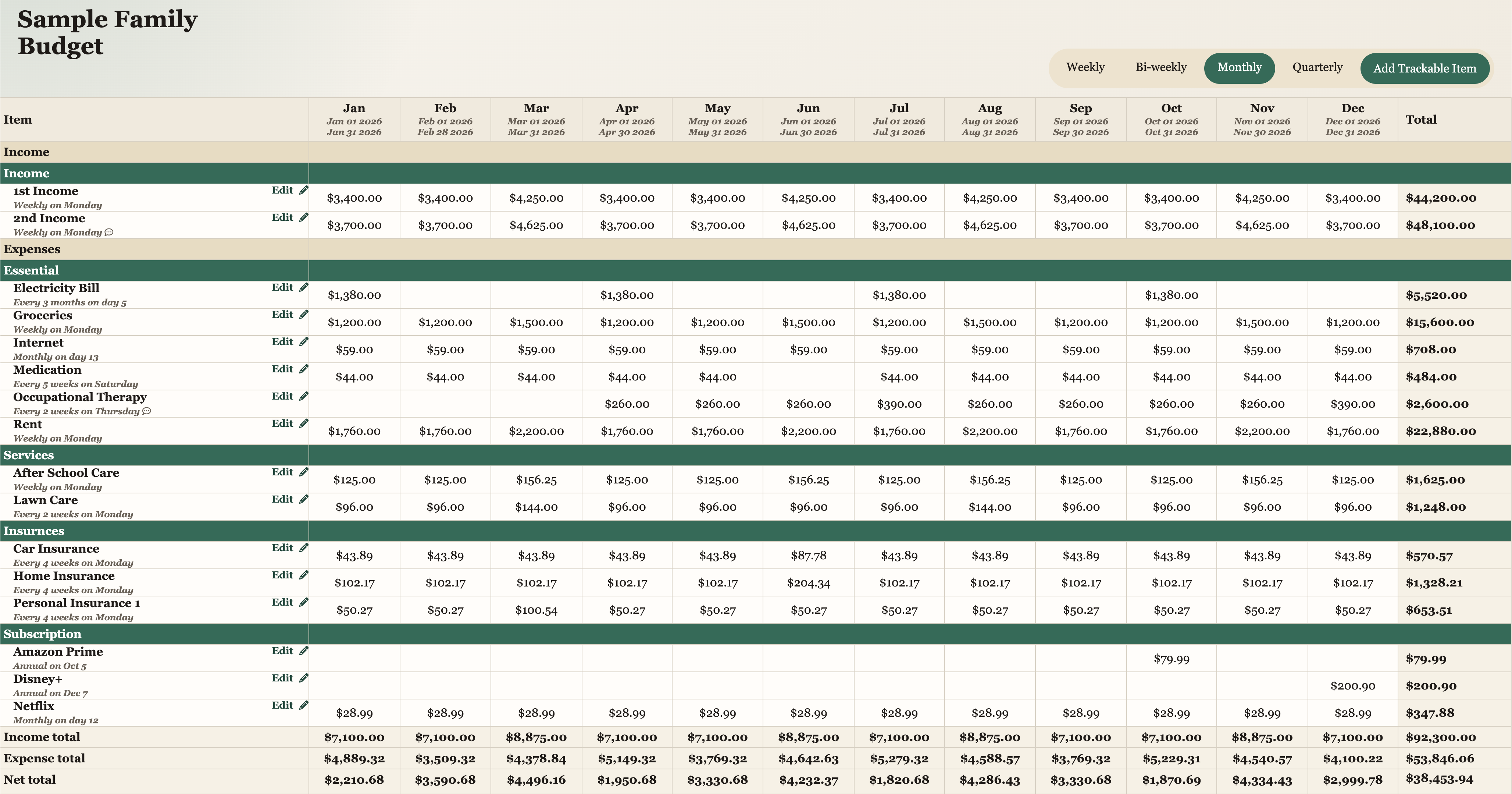Viewport: 1512px width, 794px height.
Task: Click the January Net total cell
Action: pyautogui.click(x=354, y=780)
